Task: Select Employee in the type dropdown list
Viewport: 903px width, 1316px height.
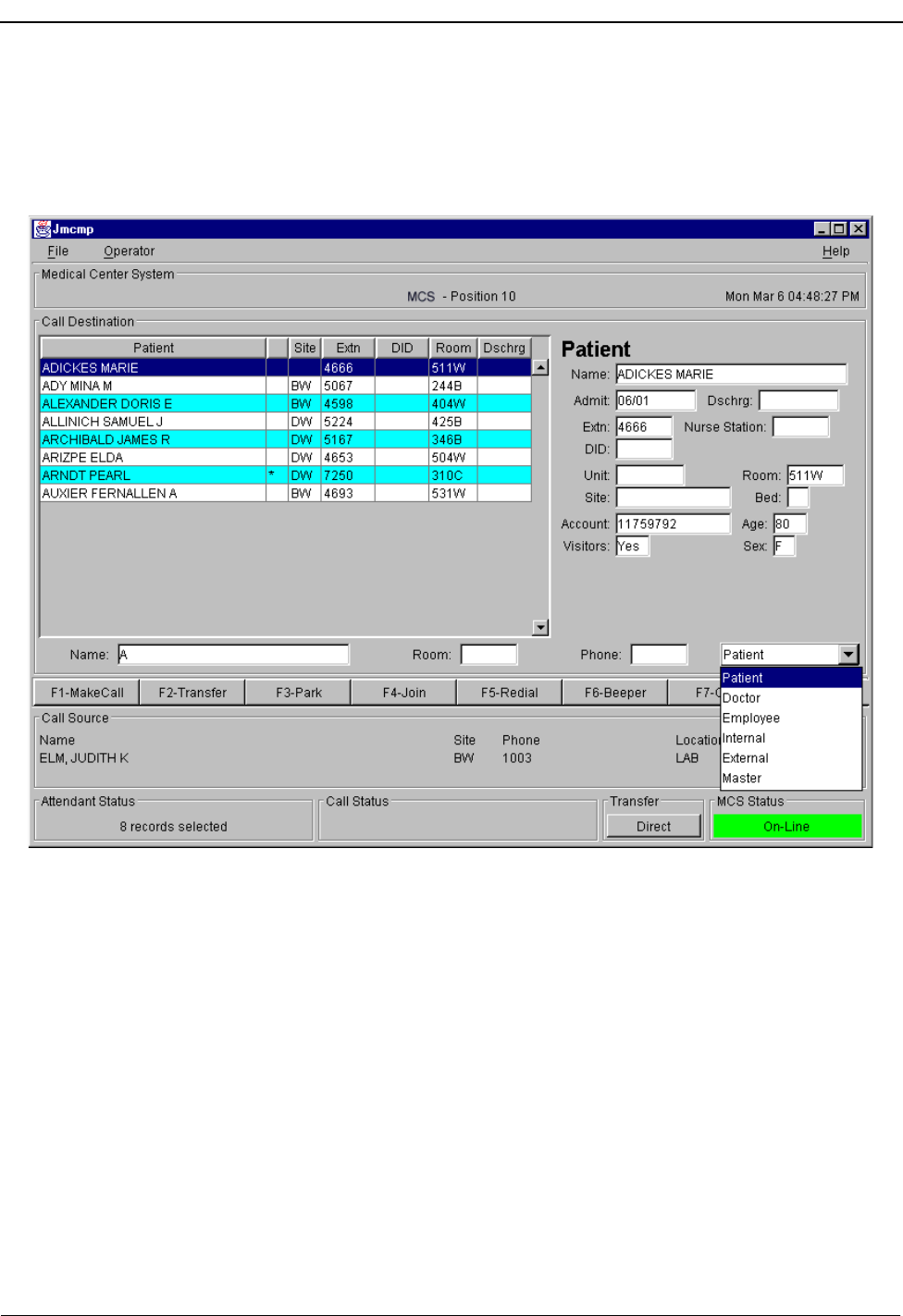Action: (x=791, y=718)
